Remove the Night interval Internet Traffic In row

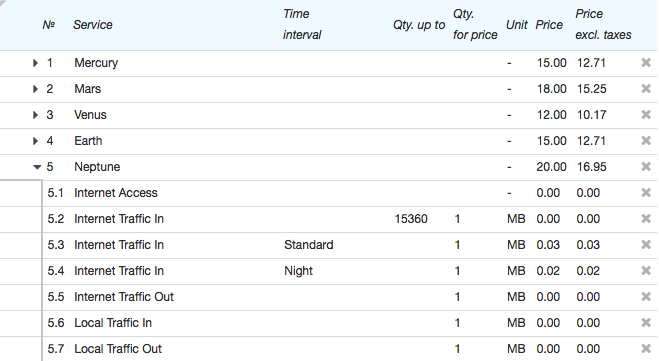pyautogui.click(x=646, y=271)
